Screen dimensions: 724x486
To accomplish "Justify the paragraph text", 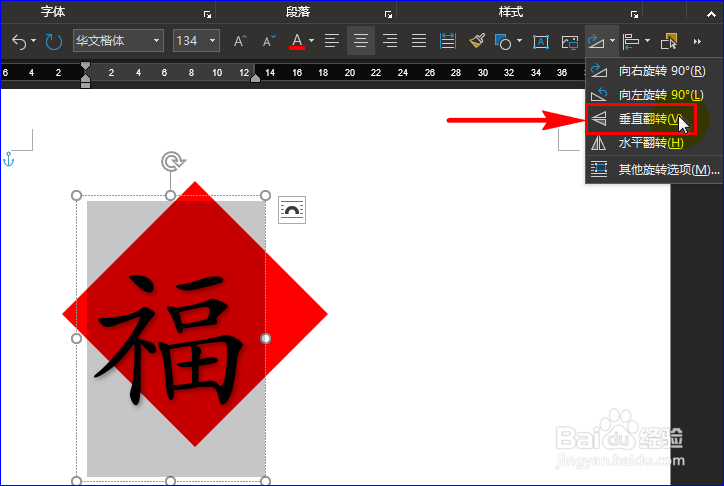I will pos(419,41).
